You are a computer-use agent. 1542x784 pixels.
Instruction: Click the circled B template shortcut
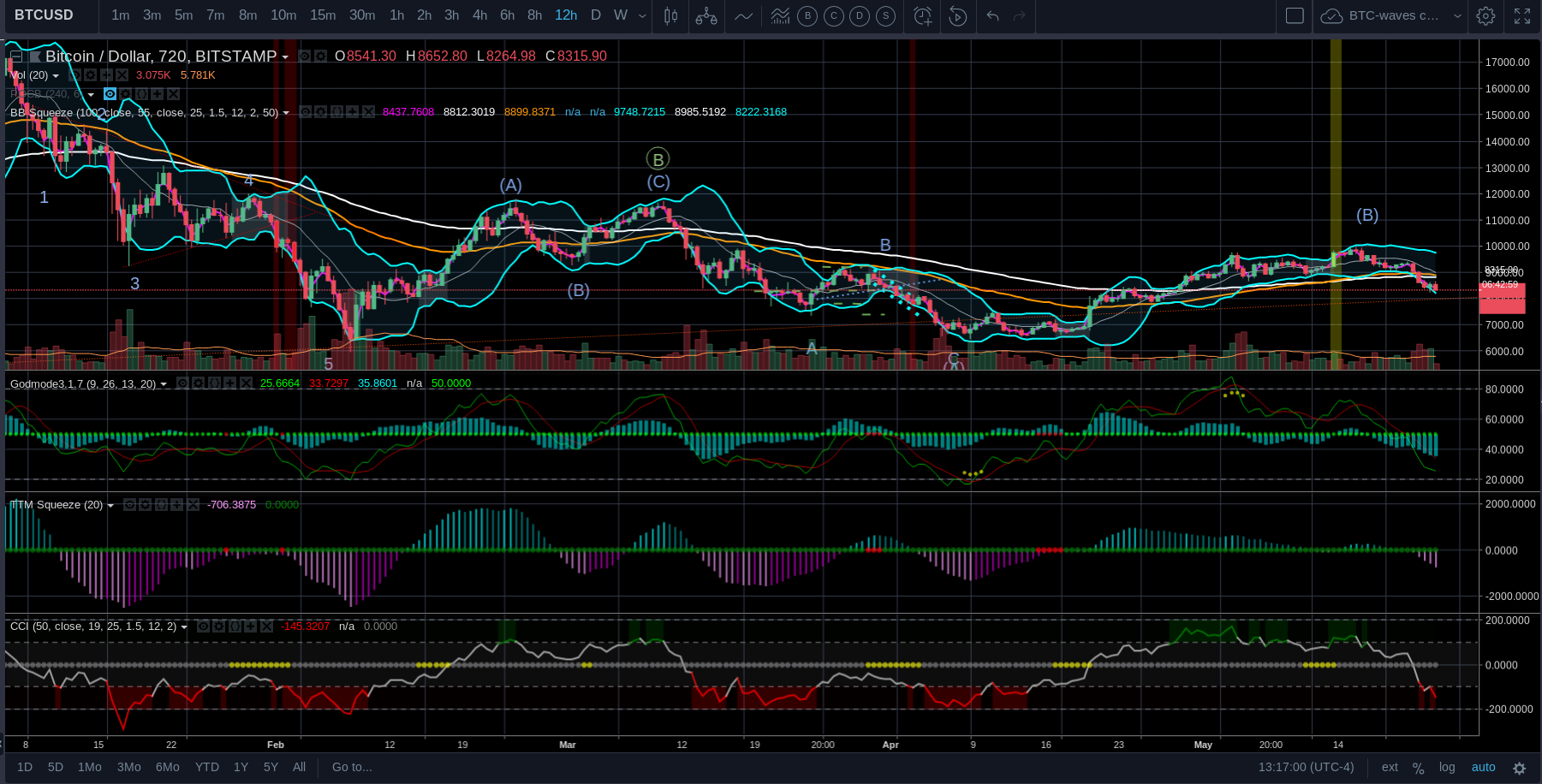[807, 15]
